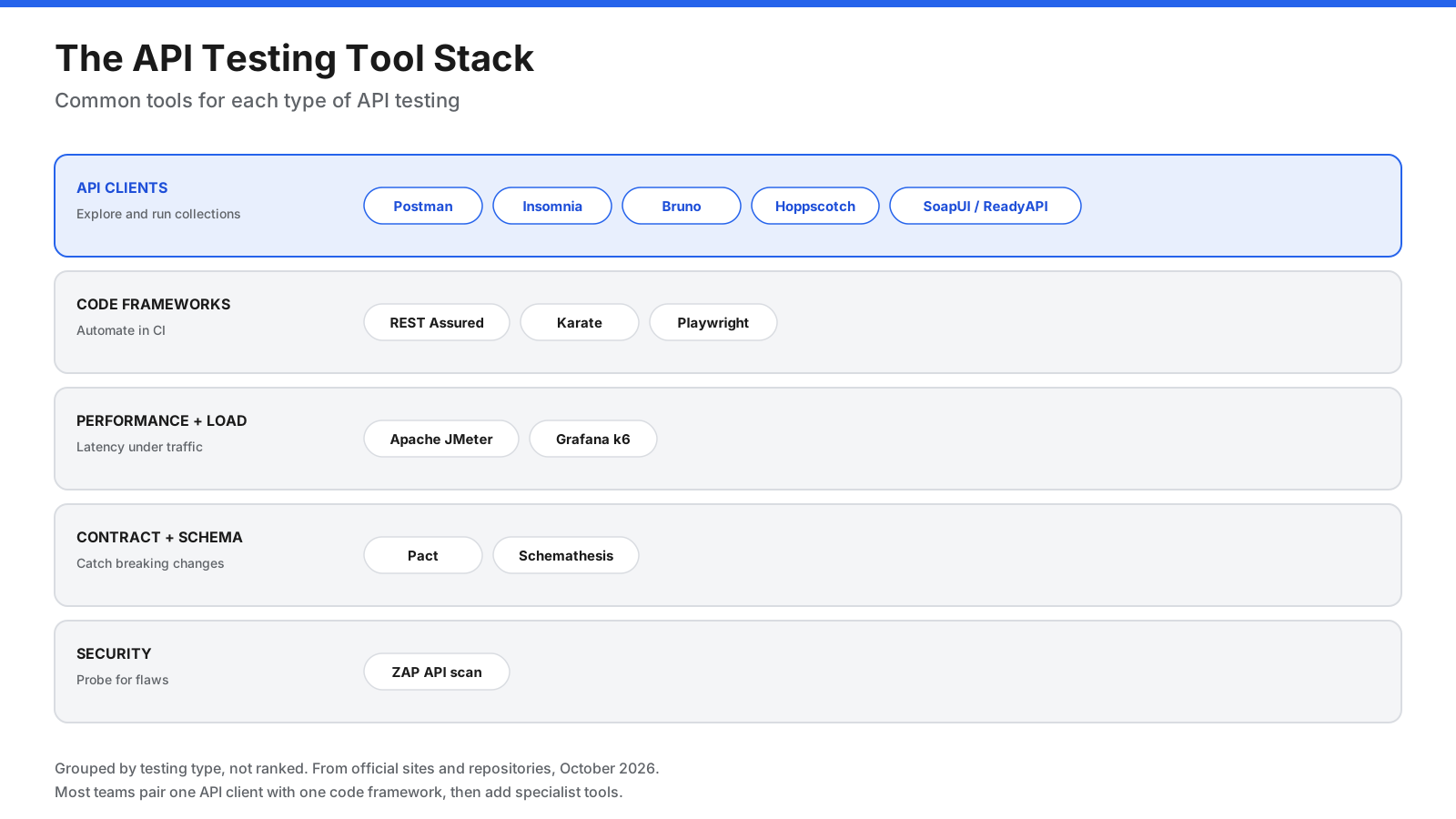The height and width of the screenshot is (819, 1456).
Task: Choose the Schemathesis pill
Action: click(566, 555)
